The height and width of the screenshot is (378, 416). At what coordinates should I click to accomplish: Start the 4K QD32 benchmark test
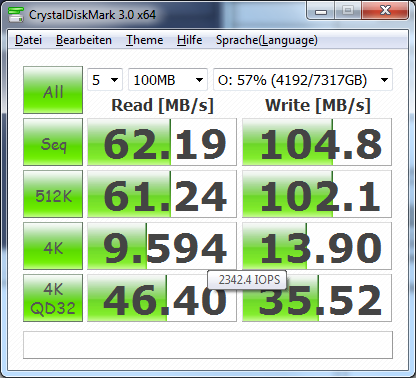click(x=53, y=298)
